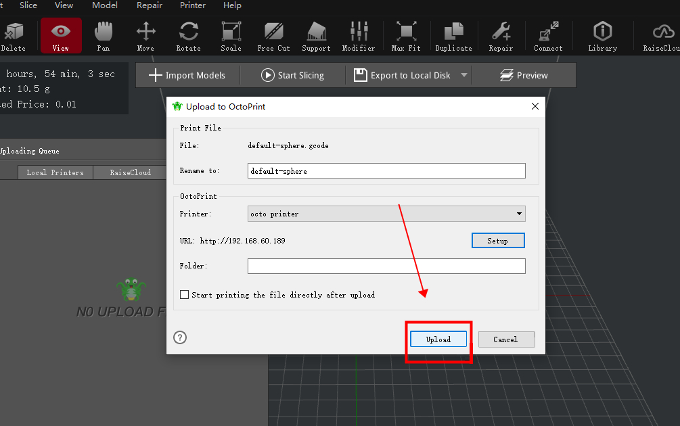Click the Preview button
Screen dimensions: 680x426
[x=524, y=75]
